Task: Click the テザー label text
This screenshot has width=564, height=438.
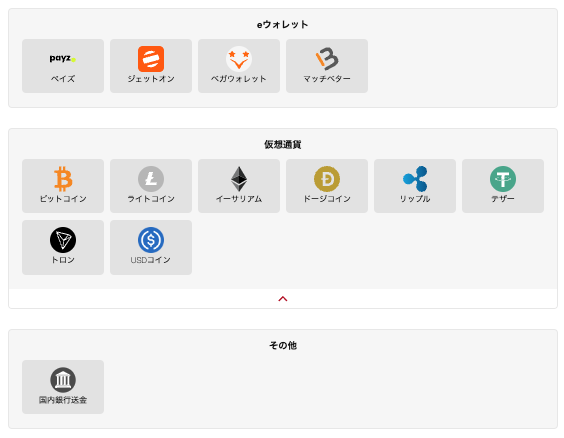Action: tap(502, 199)
